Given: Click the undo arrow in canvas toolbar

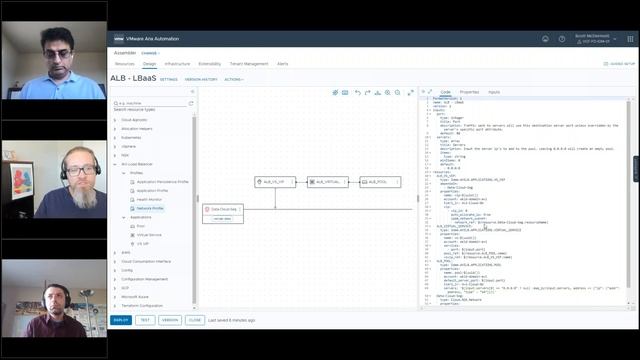Looking at the screenshot, I should coord(358,93).
